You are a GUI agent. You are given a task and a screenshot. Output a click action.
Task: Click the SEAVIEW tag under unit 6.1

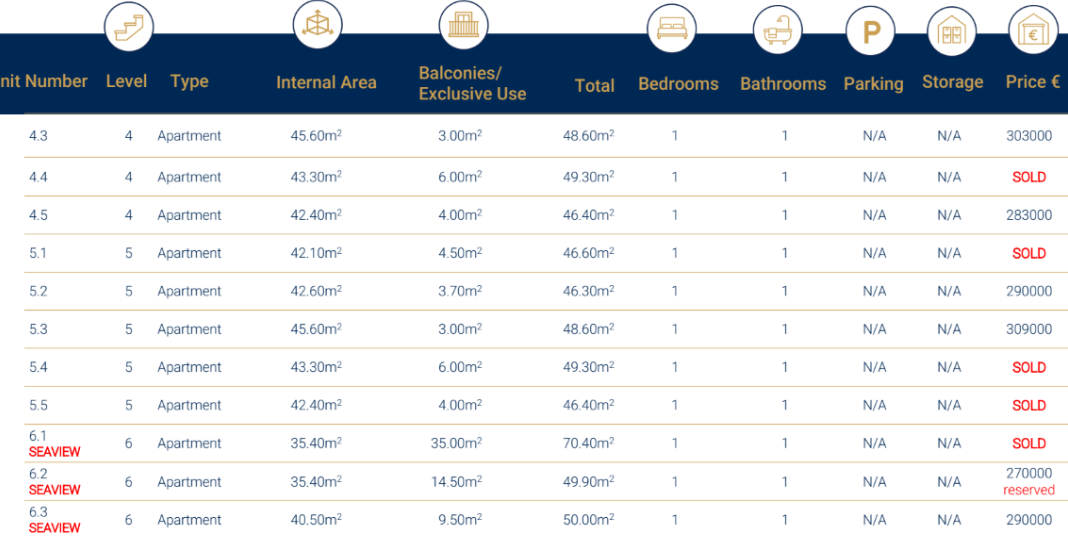click(54, 452)
